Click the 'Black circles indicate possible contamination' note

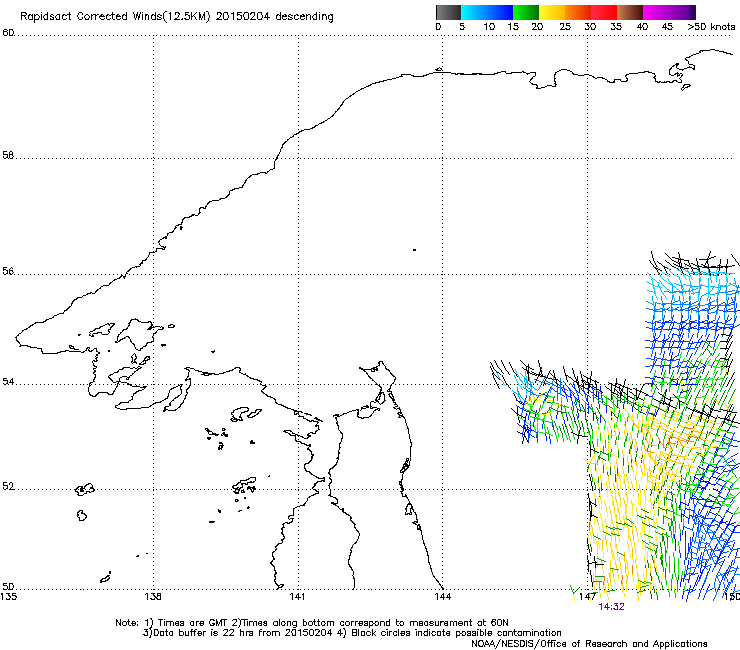point(456,633)
